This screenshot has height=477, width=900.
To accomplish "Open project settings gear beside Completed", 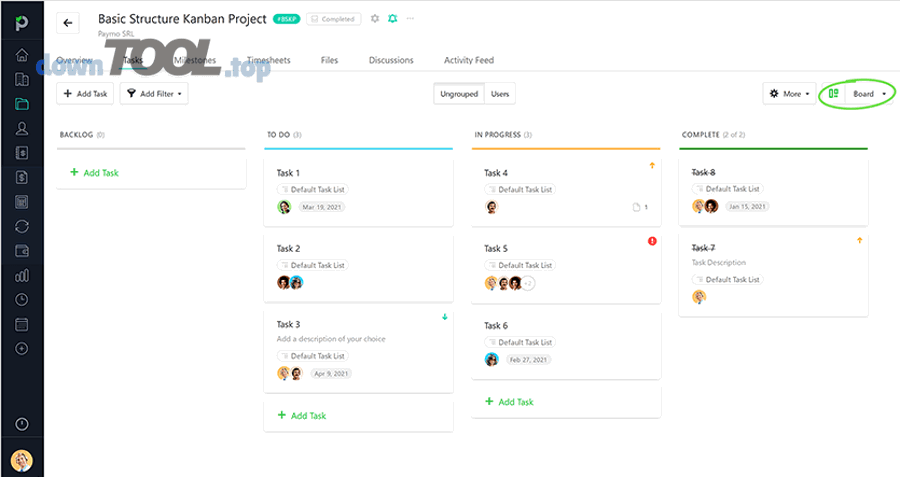I will 375,18.
